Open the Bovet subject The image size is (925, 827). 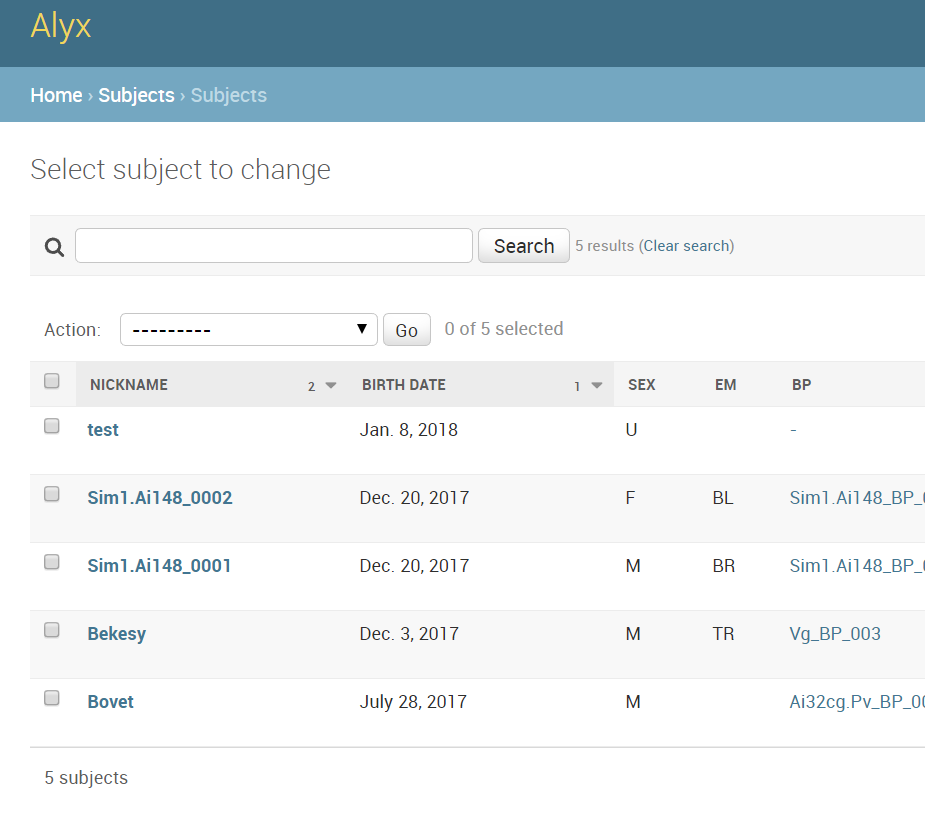[x=110, y=701]
